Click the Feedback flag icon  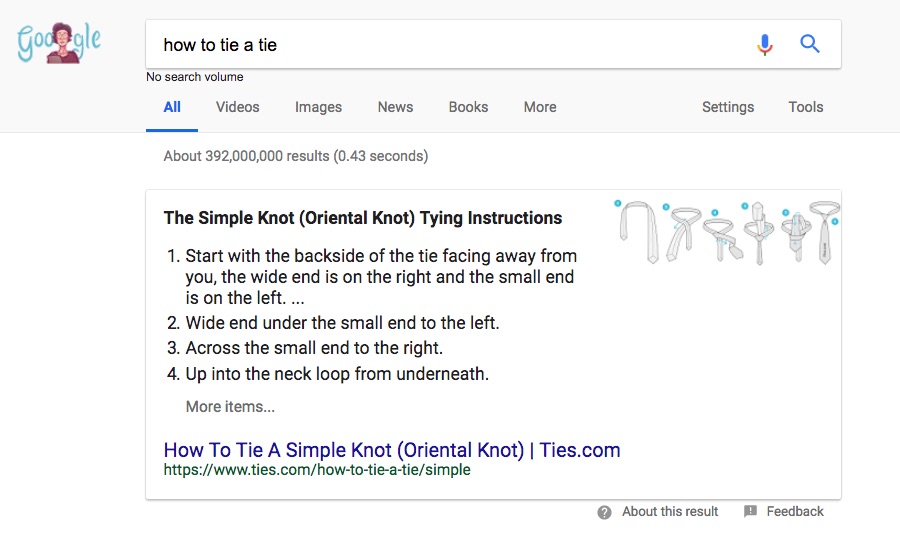click(x=750, y=511)
